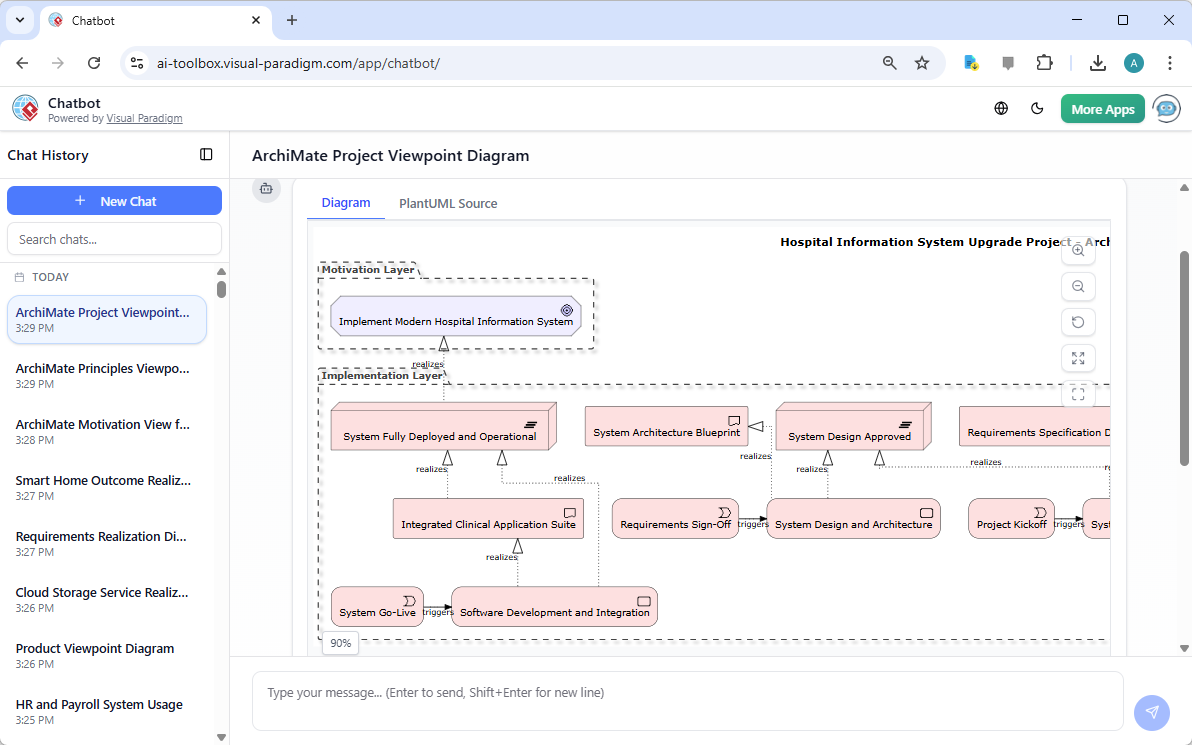Toggle the chat history panel collapse icon

[206, 155]
